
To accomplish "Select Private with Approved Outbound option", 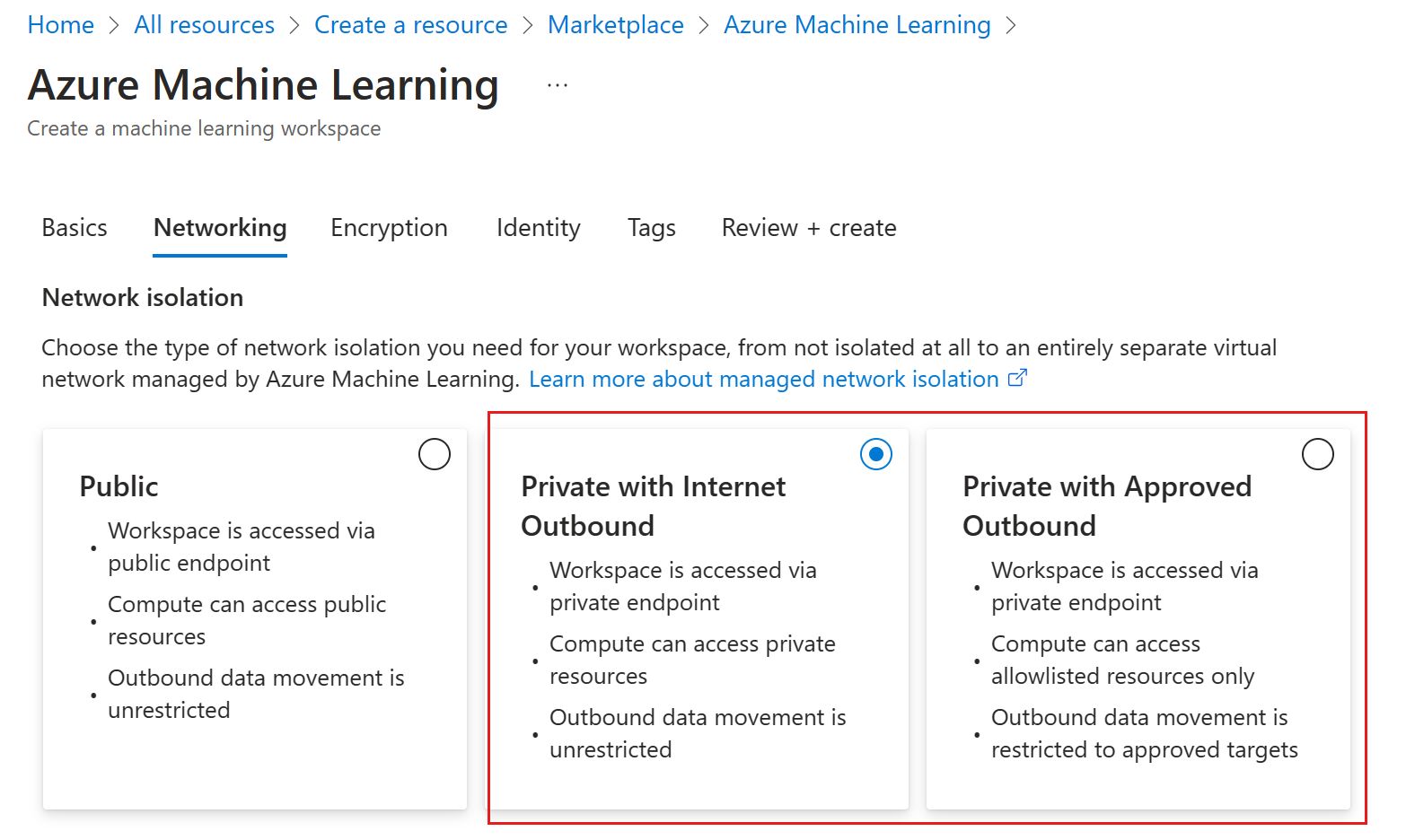I will pyautogui.click(x=1317, y=453).
